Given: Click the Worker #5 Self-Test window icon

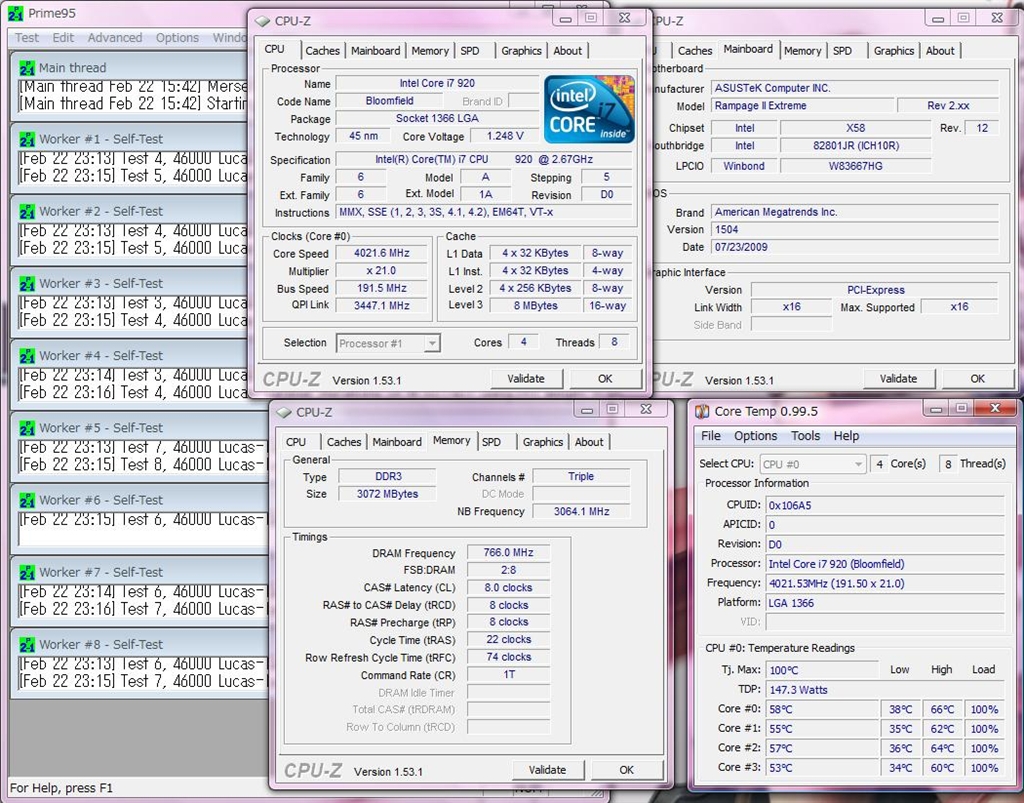Looking at the screenshot, I should pos(27,428).
